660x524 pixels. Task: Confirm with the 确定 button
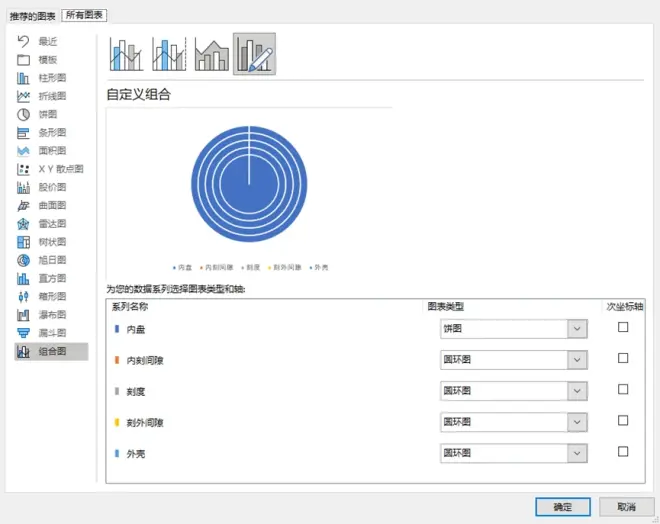coord(563,507)
